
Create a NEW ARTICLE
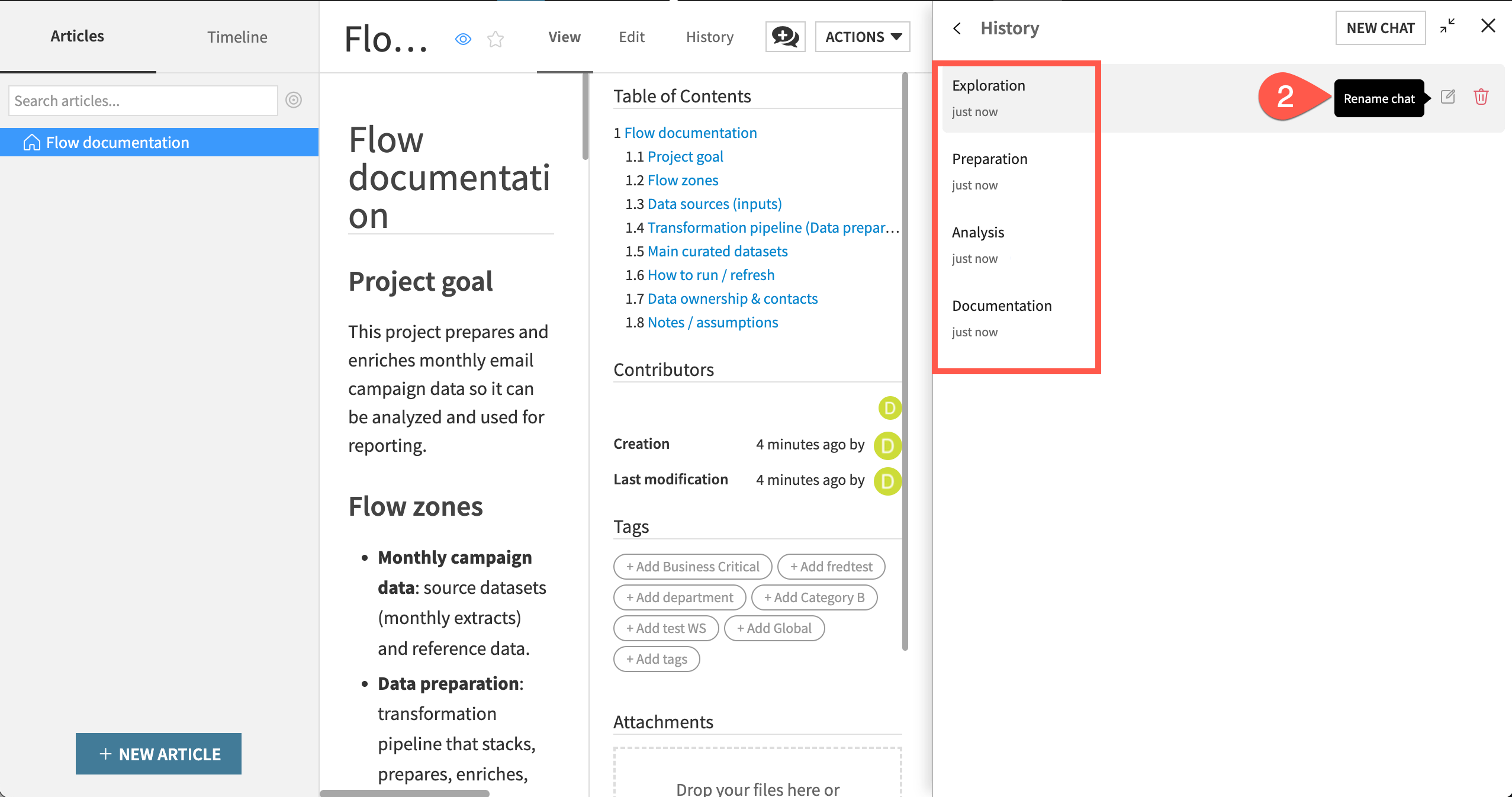[x=159, y=754]
